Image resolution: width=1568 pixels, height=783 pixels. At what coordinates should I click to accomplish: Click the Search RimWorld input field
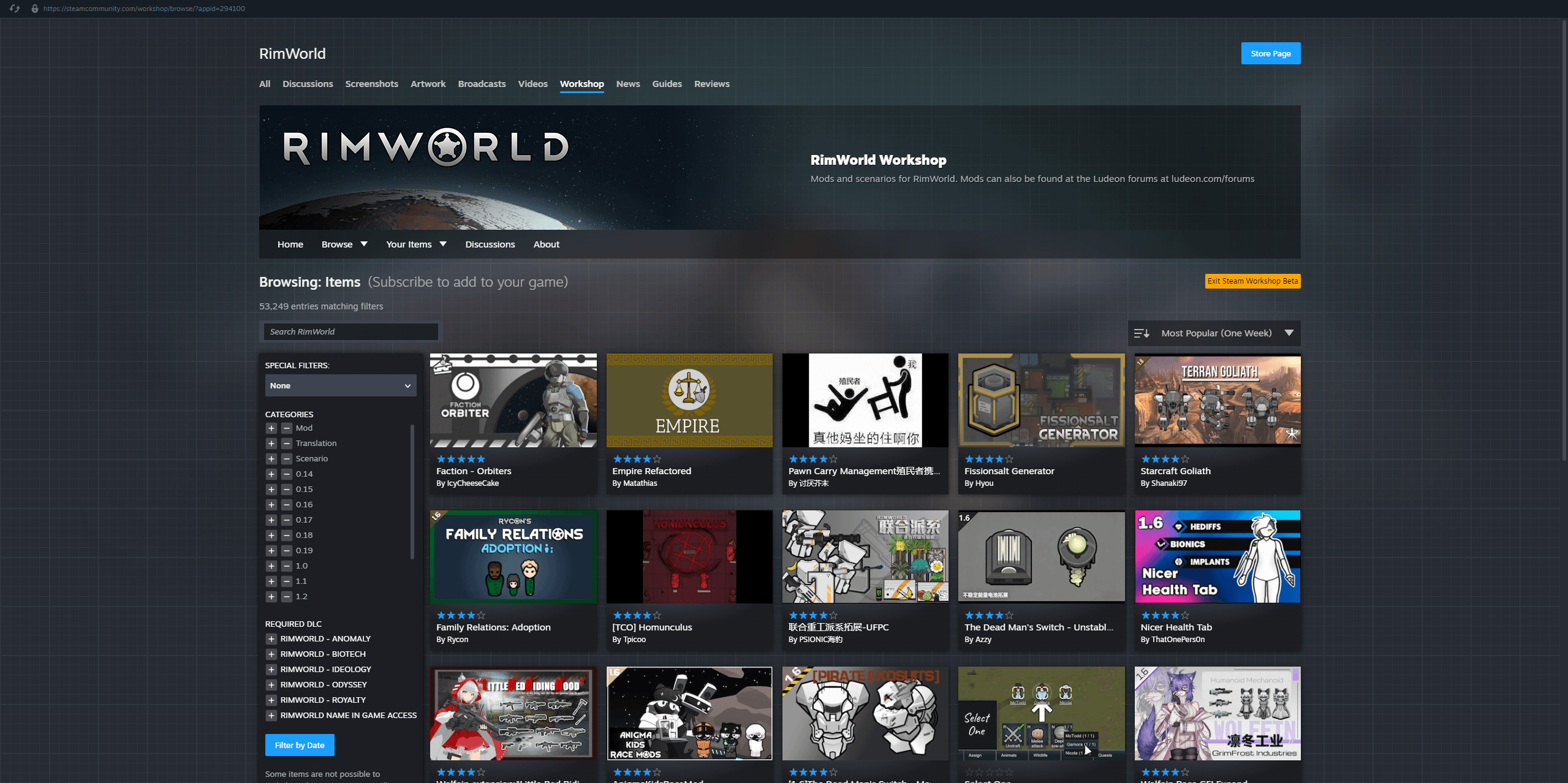(351, 332)
